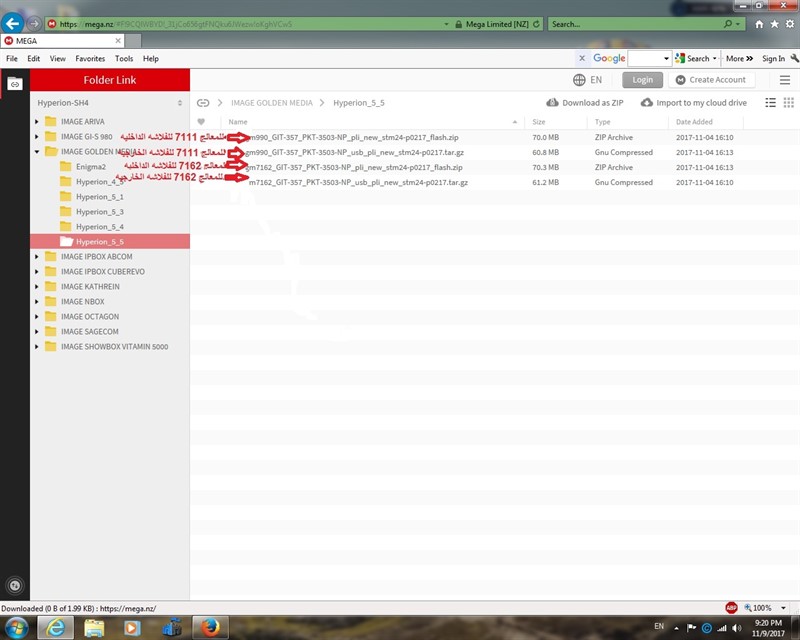
Task: Open favorites star icon
Action: [x=774, y=24]
